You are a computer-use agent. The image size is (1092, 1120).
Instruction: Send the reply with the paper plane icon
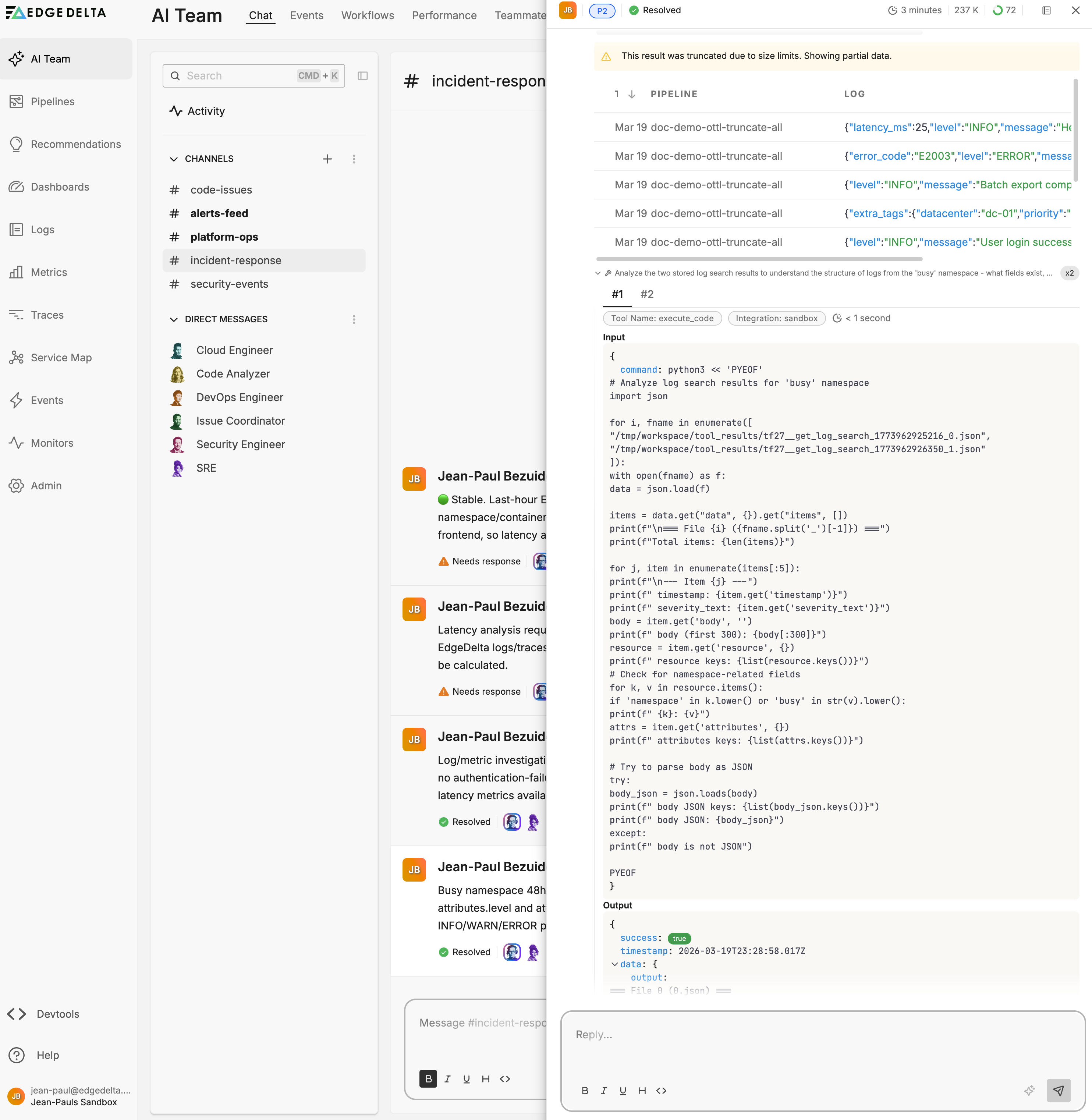coord(1058,1090)
